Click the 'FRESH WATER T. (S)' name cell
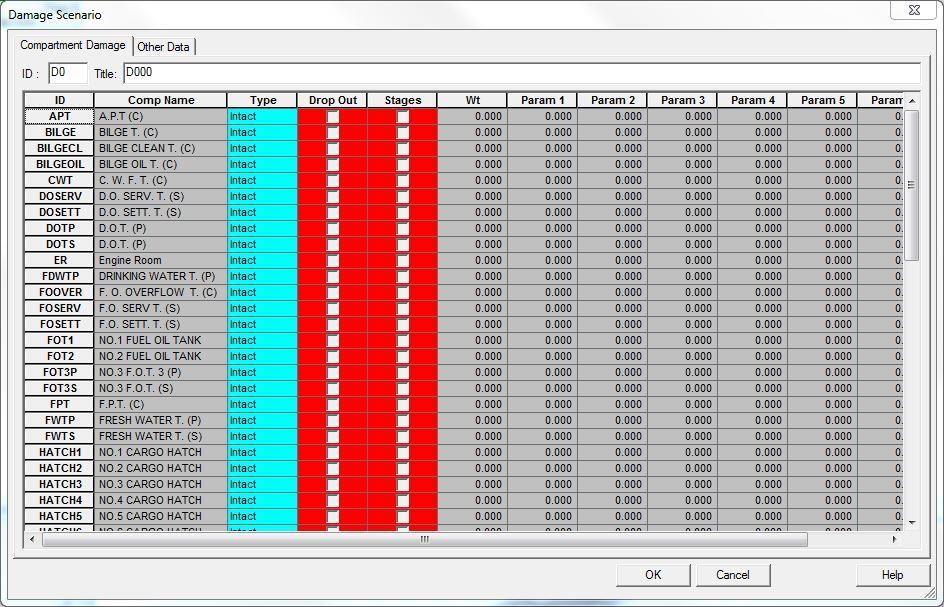Image resolution: width=944 pixels, height=607 pixels. (161, 436)
